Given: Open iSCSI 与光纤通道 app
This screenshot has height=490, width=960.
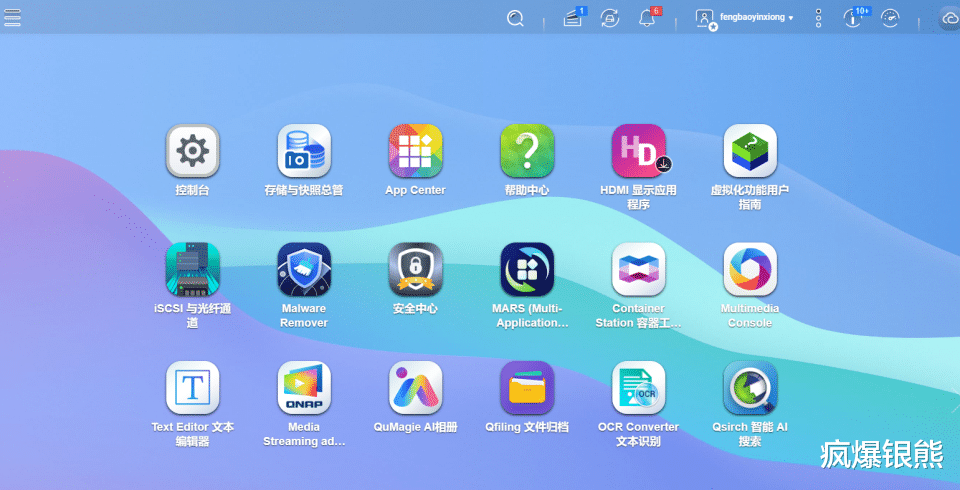Looking at the screenshot, I should tap(192, 269).
